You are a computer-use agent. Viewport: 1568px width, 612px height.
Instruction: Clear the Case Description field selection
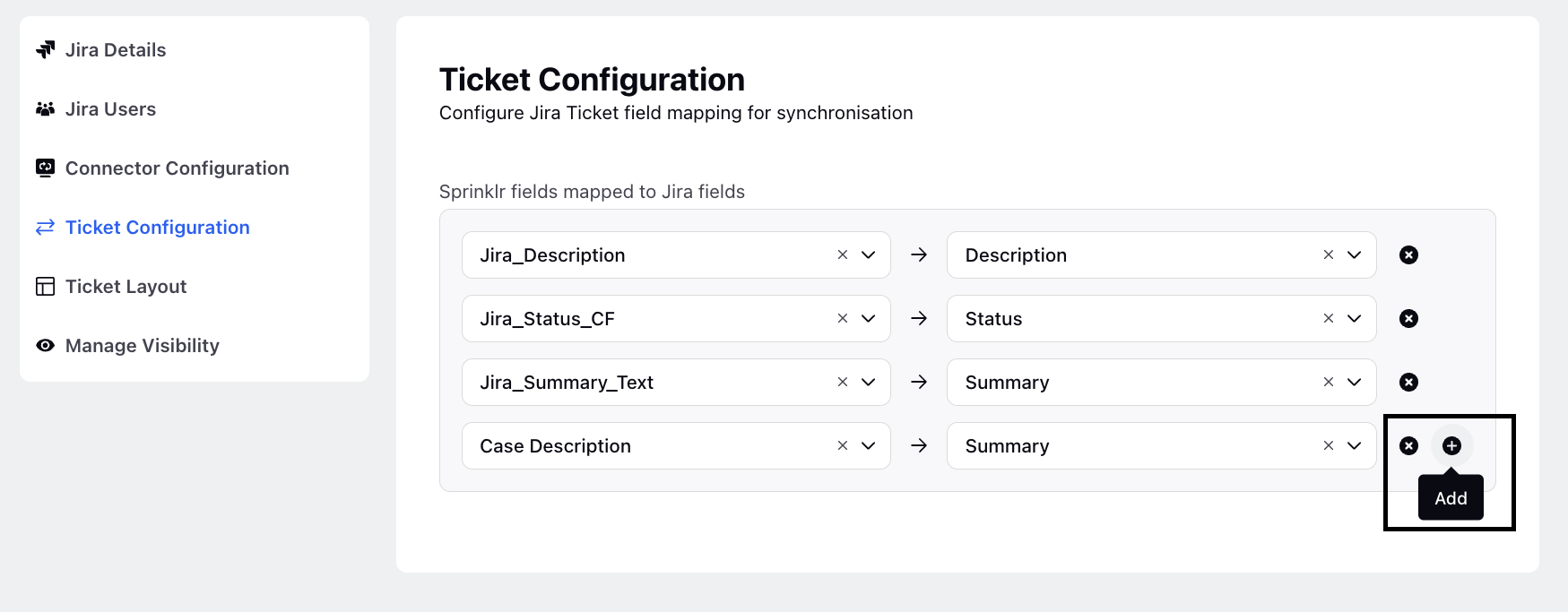[843, 446]
